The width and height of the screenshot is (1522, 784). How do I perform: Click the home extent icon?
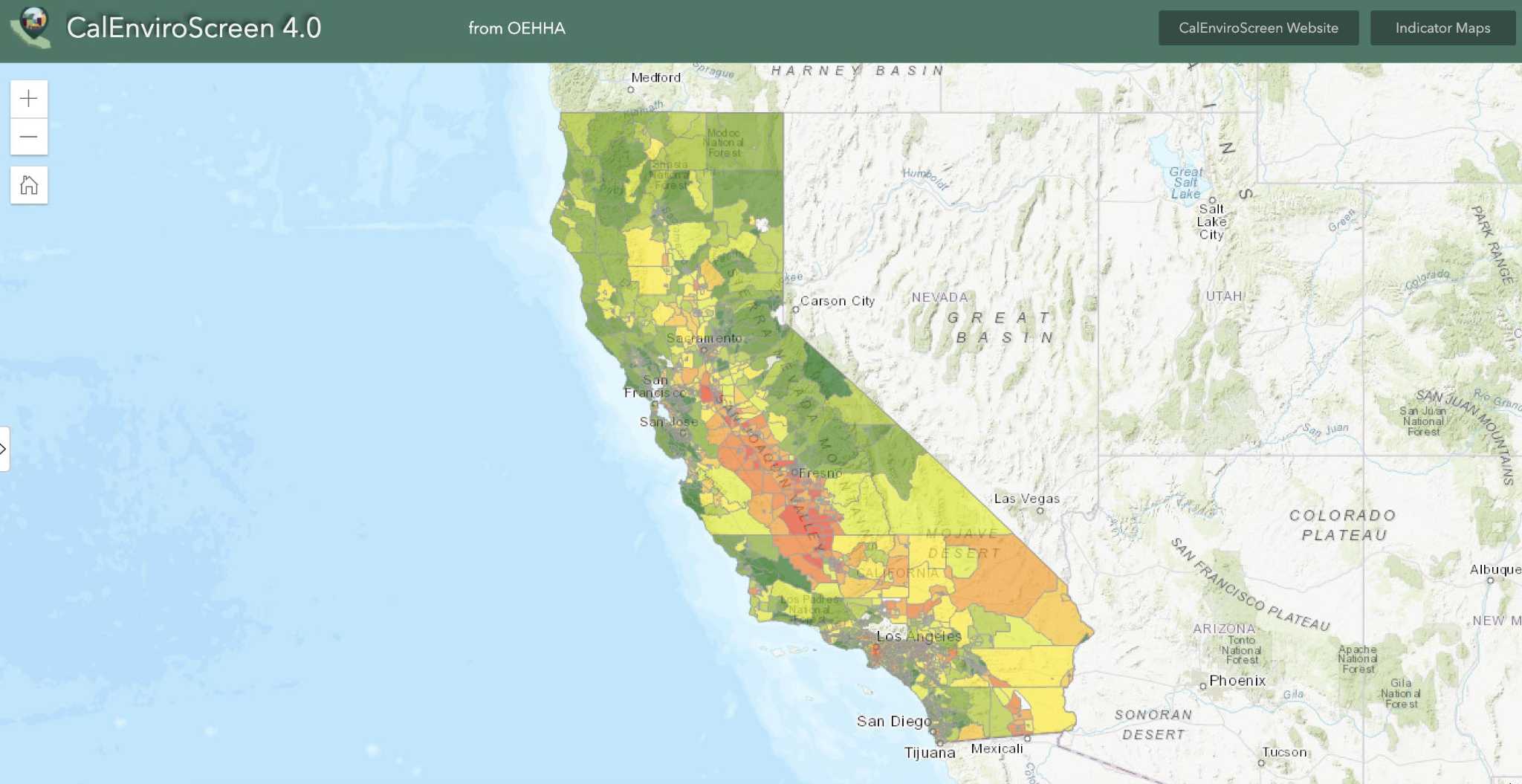29,185
